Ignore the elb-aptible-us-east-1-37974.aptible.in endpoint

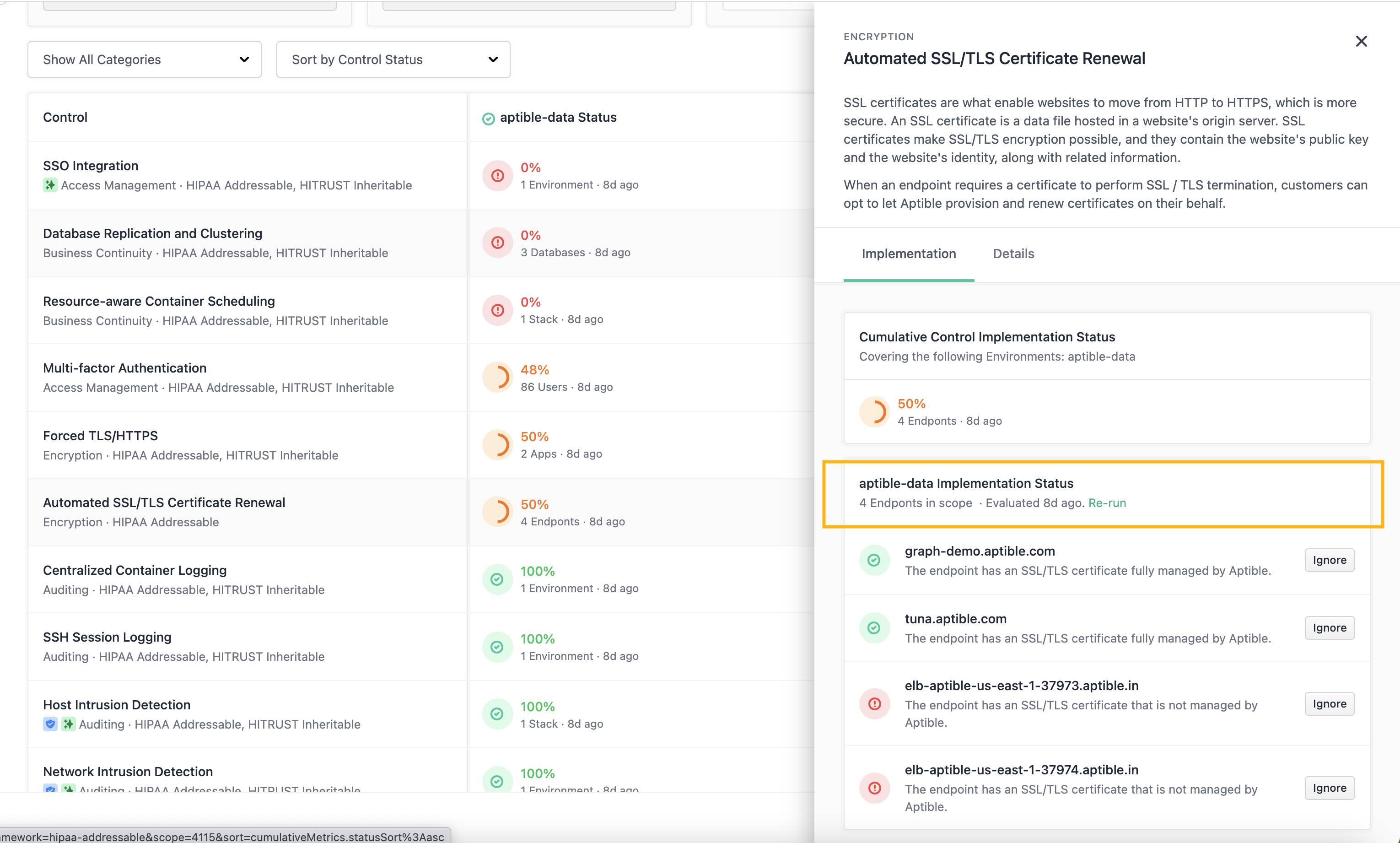1329,788
